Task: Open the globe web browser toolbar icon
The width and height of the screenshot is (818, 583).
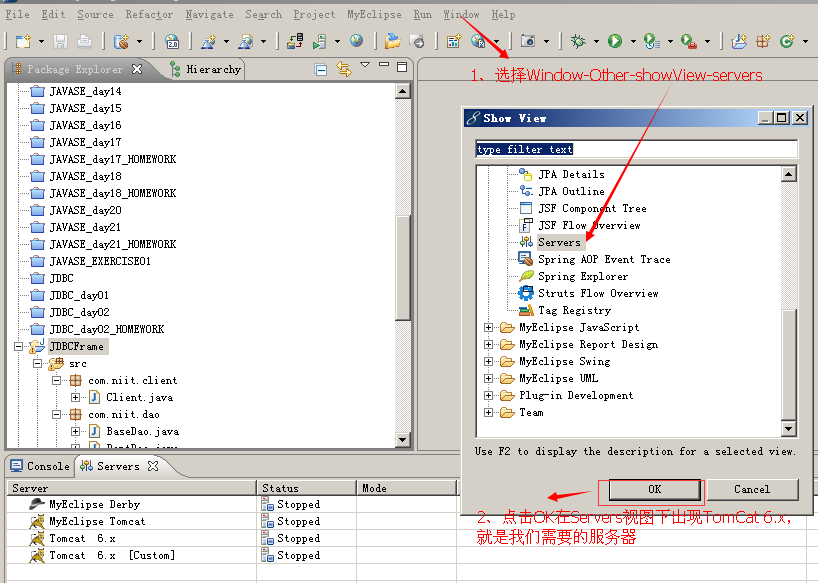Action: [x=357, y=41]
